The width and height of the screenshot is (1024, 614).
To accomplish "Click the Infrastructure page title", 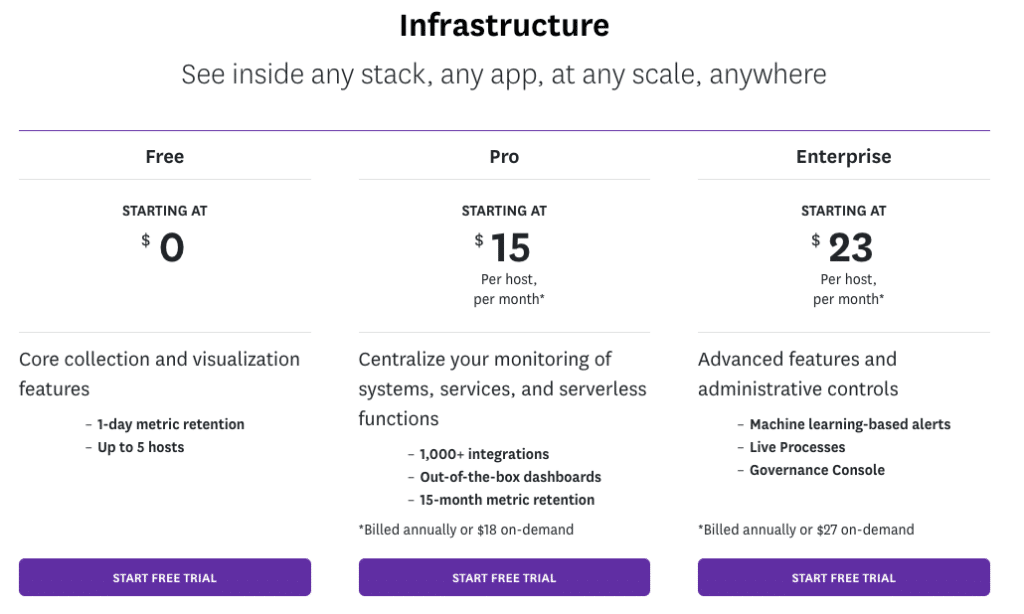I will coord(504,25).
